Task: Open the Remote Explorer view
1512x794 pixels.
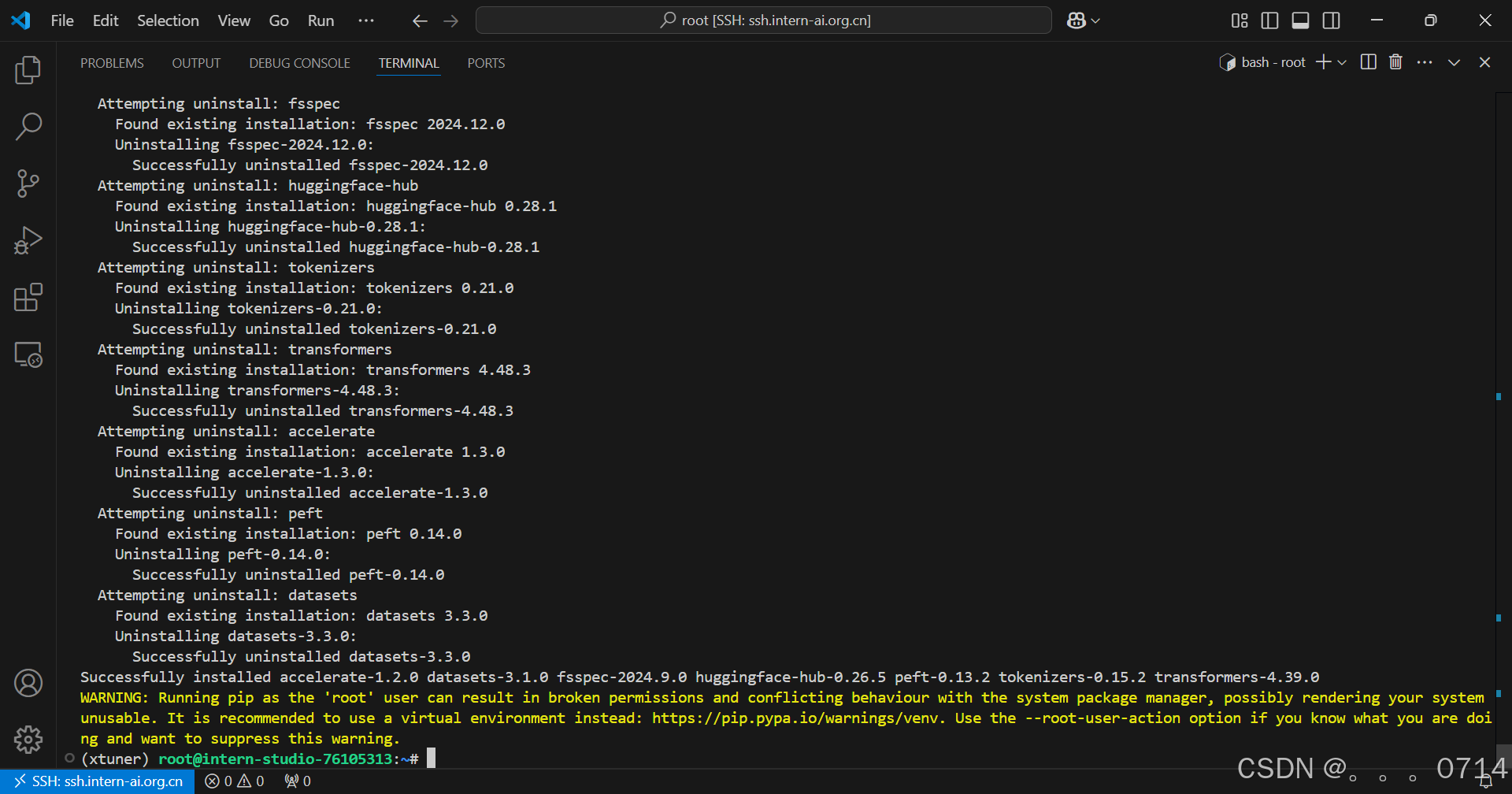Action: click(28, 354)
